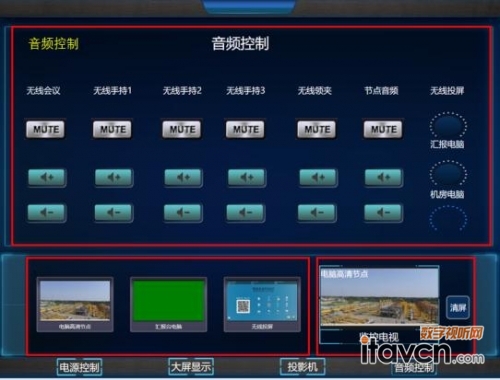
Task: Switch to the 大屏显示 tab
Action: pos(191,367)
